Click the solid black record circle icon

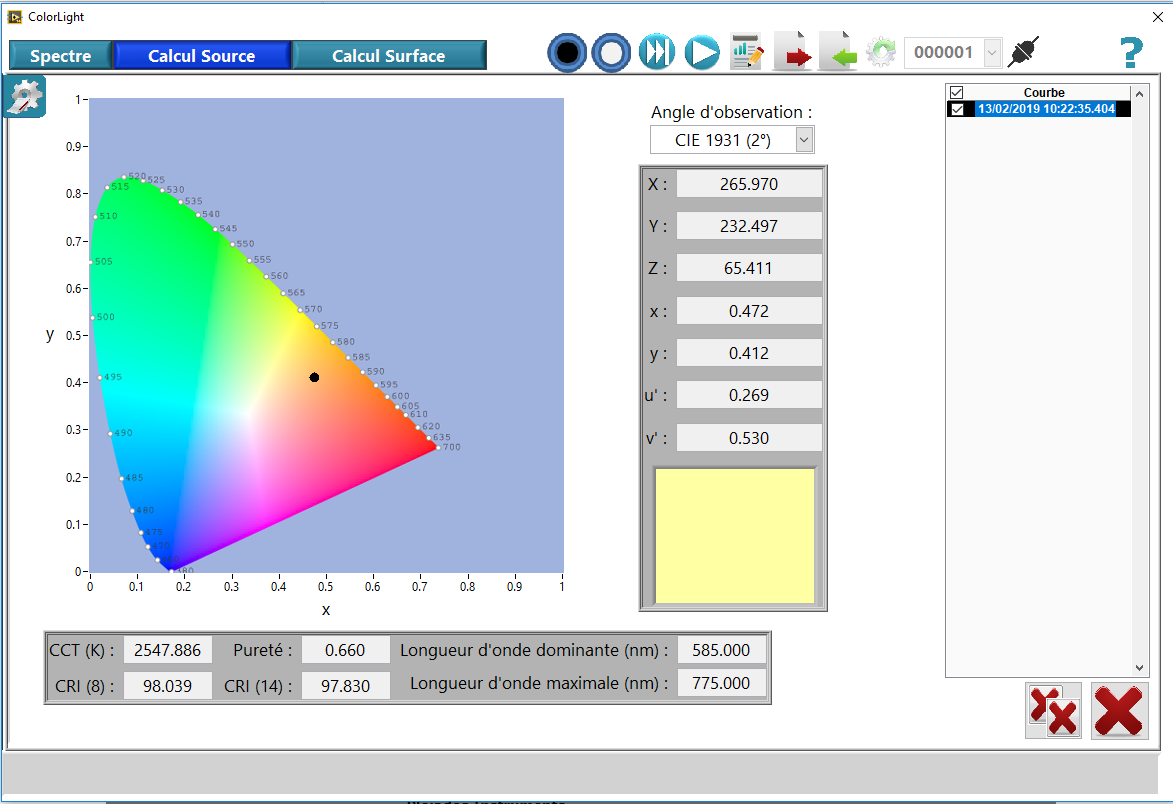click(567, 53)
